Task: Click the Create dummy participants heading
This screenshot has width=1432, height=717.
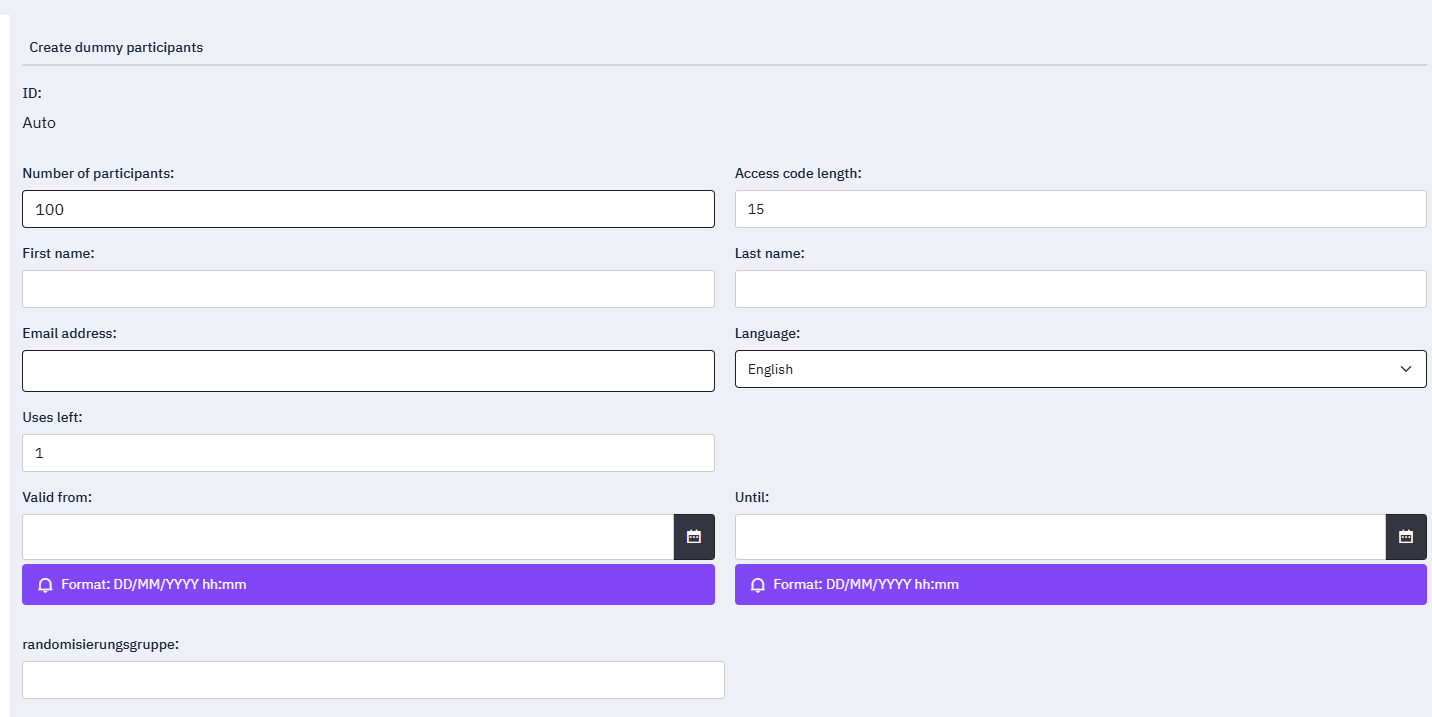Action: click(116, 47)
